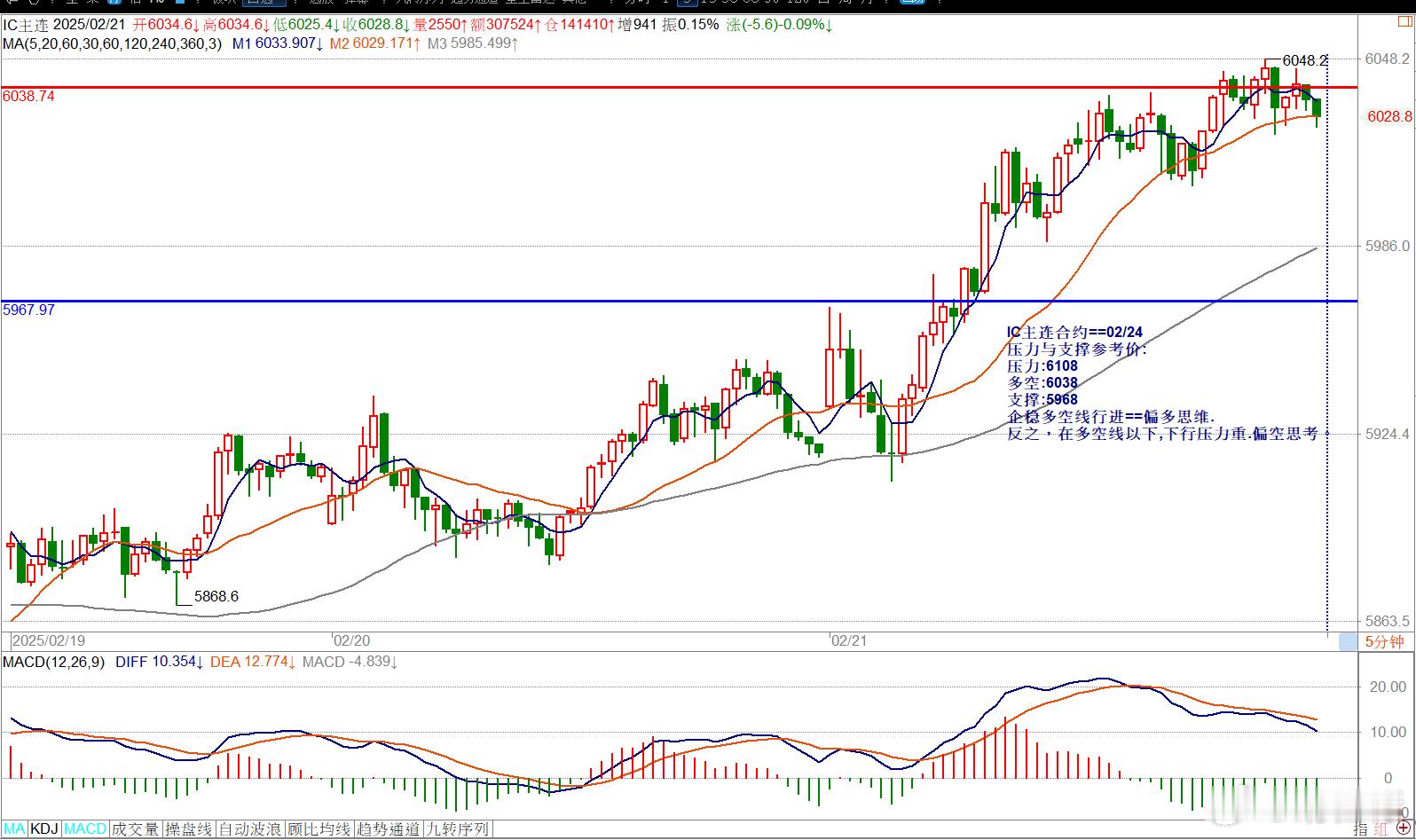1416x840 pixels.
Task: Open the 九转序列 tab
Action: pos(457,829)
